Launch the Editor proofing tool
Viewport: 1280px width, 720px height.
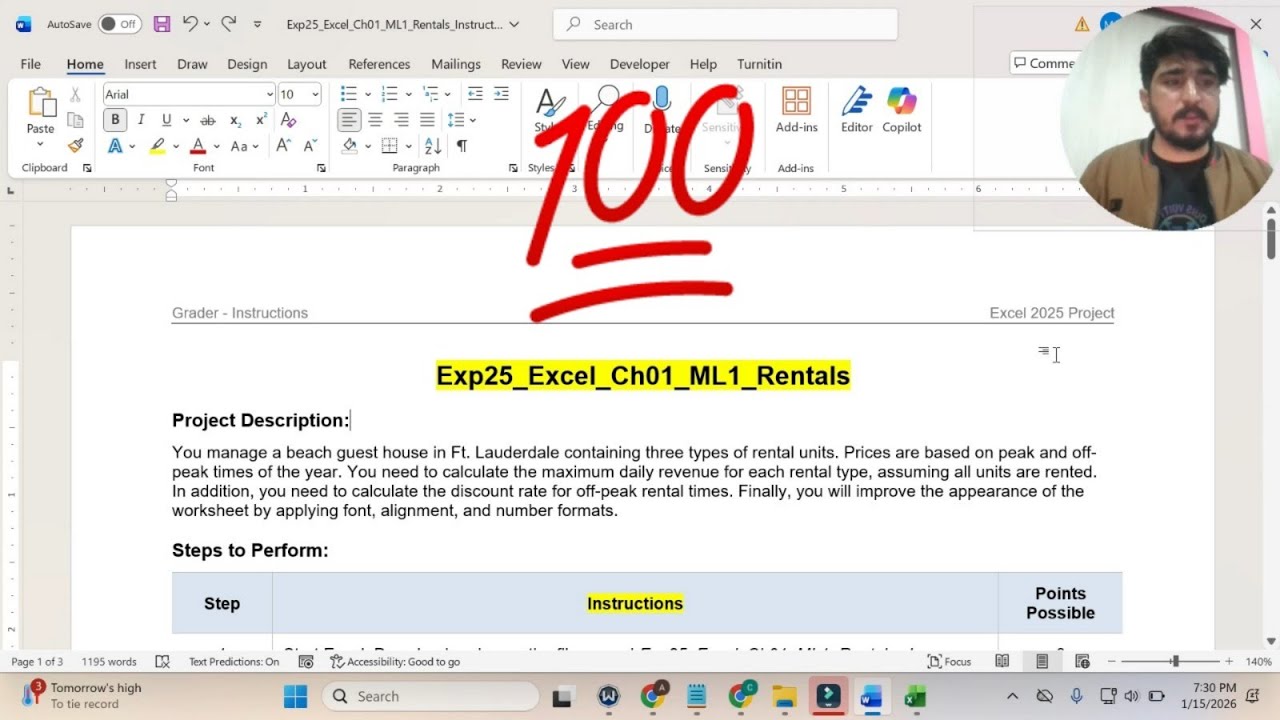[x=857, y=110]
